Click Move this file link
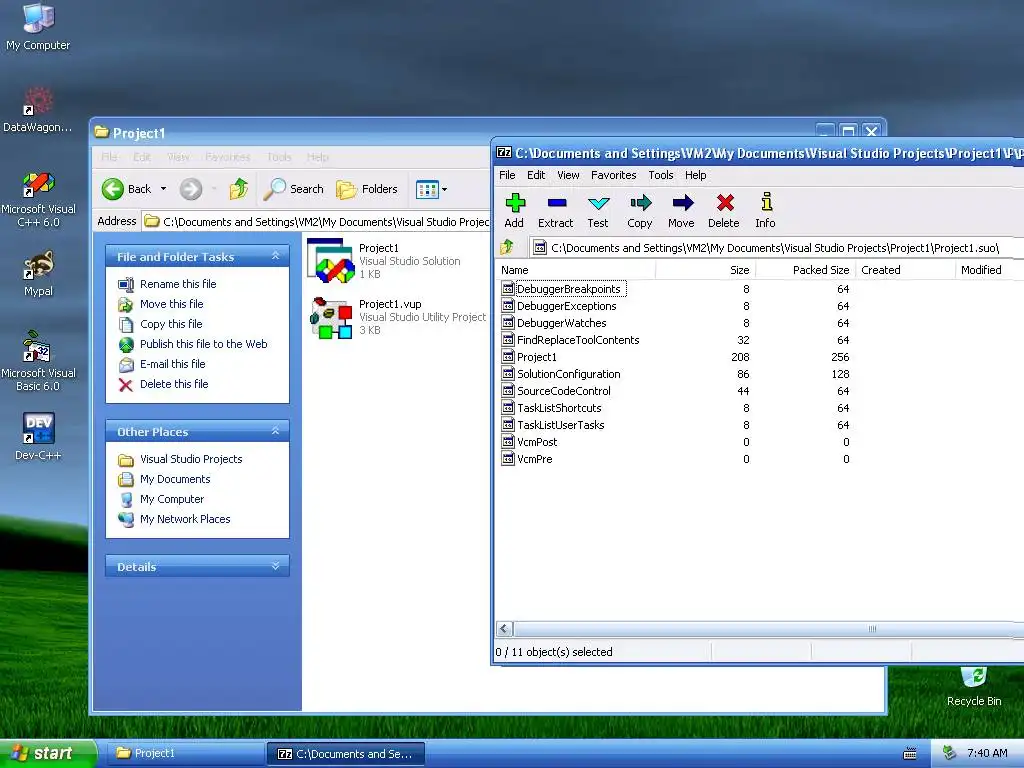The height and width of the screenshot is (768, 1024). [172, 304]
